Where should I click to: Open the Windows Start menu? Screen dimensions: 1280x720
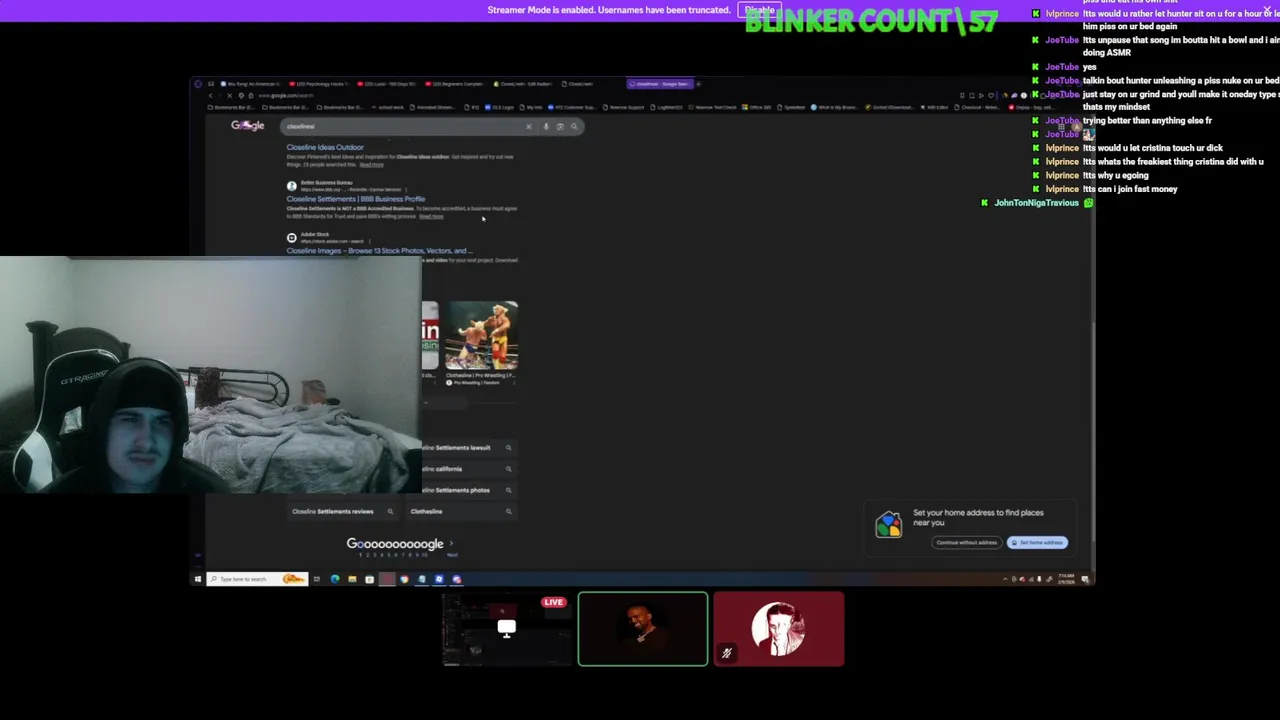[x=198, y=579]
